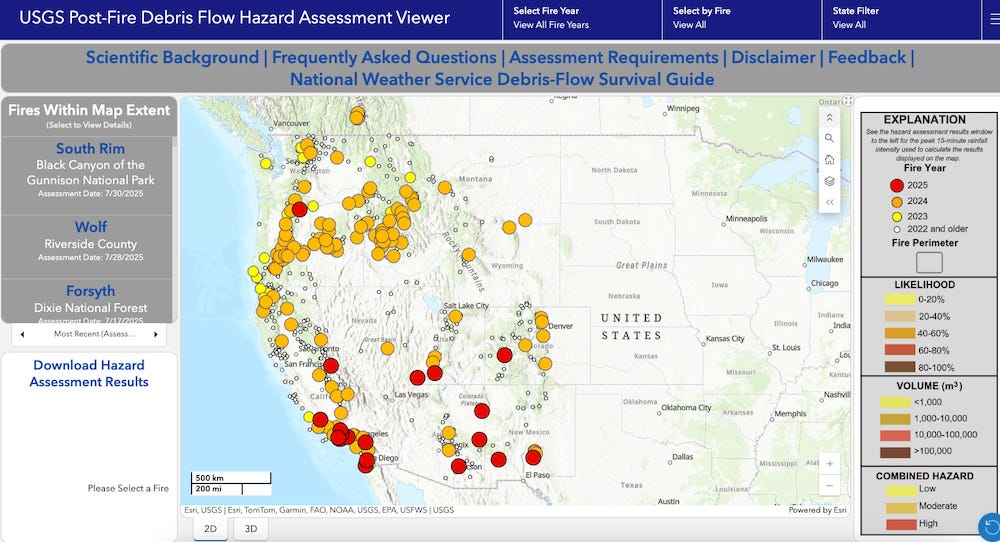Screen dimensions: 1000x542
Task: Open the map layers list
Action: pos(829,181)
